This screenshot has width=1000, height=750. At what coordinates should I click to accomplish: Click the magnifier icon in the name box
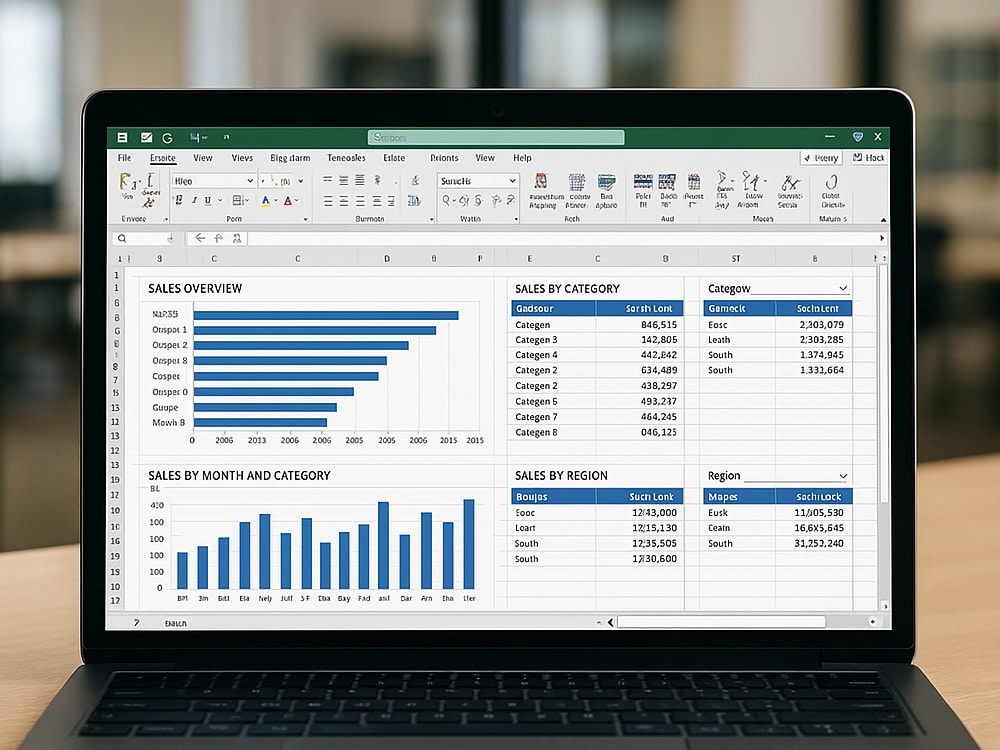pos(122,239)
